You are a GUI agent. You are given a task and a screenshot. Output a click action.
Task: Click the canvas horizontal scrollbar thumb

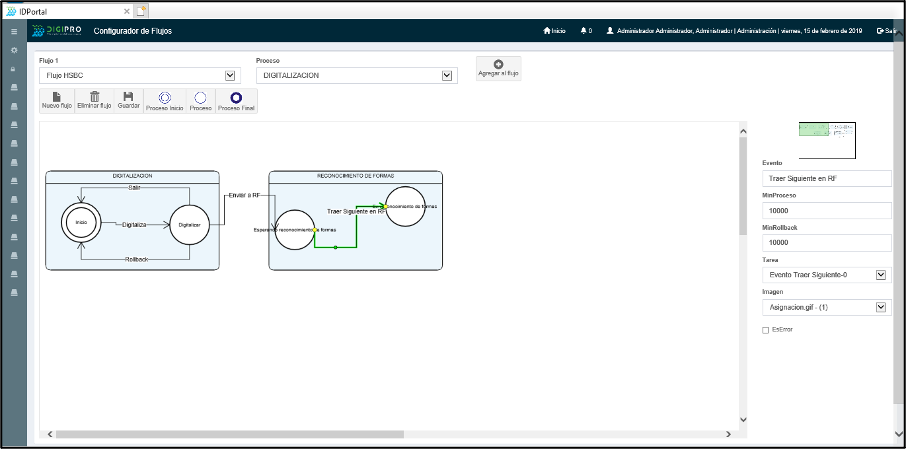click(230, 434)
